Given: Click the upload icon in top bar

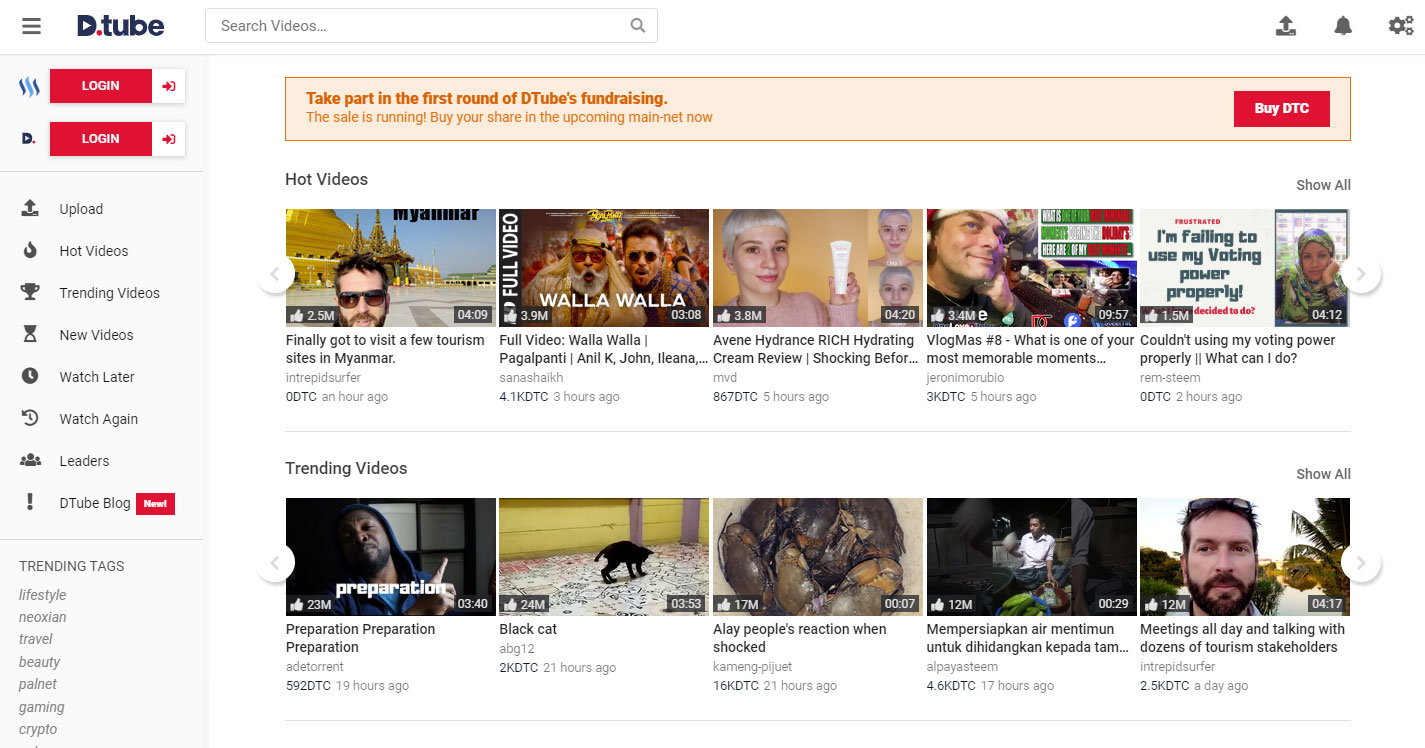Looking at the screenshot, I should pos(1286,26).
